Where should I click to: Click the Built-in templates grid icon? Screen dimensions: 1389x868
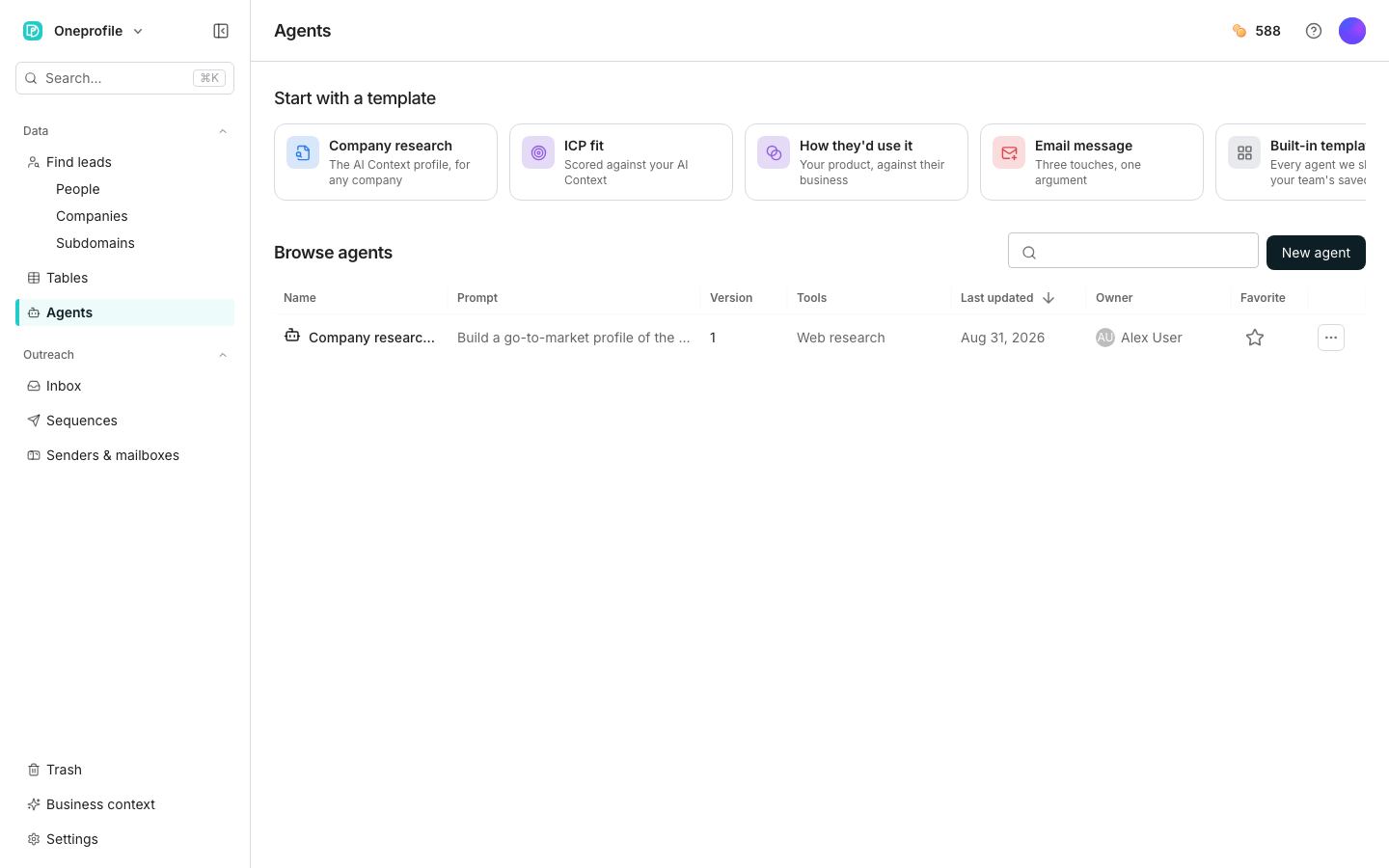pos(1244,152)
